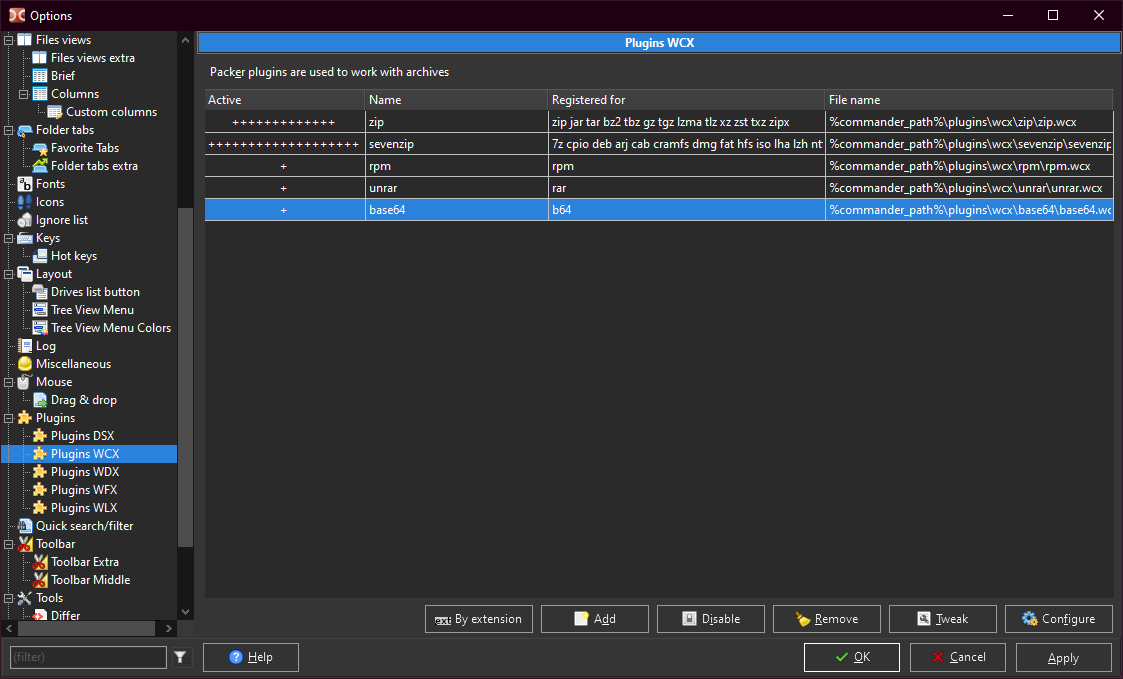Click the Miscellaneous icon in sidebar

[25, 364]
